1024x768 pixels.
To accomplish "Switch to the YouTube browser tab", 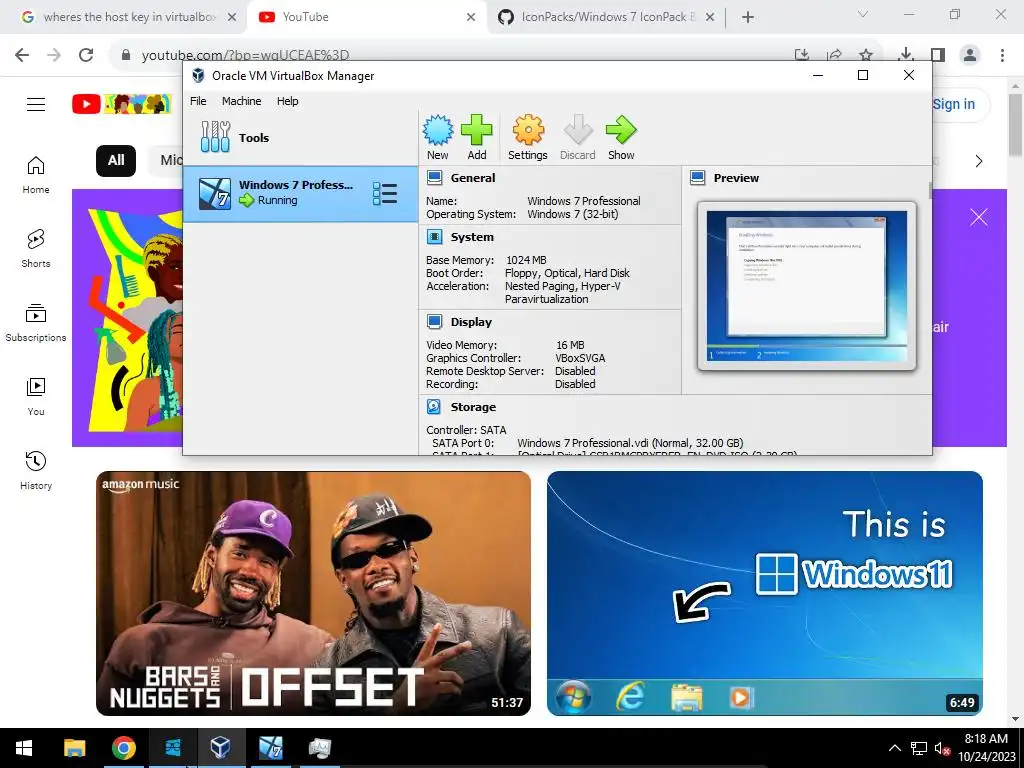I will click(366, 17).
